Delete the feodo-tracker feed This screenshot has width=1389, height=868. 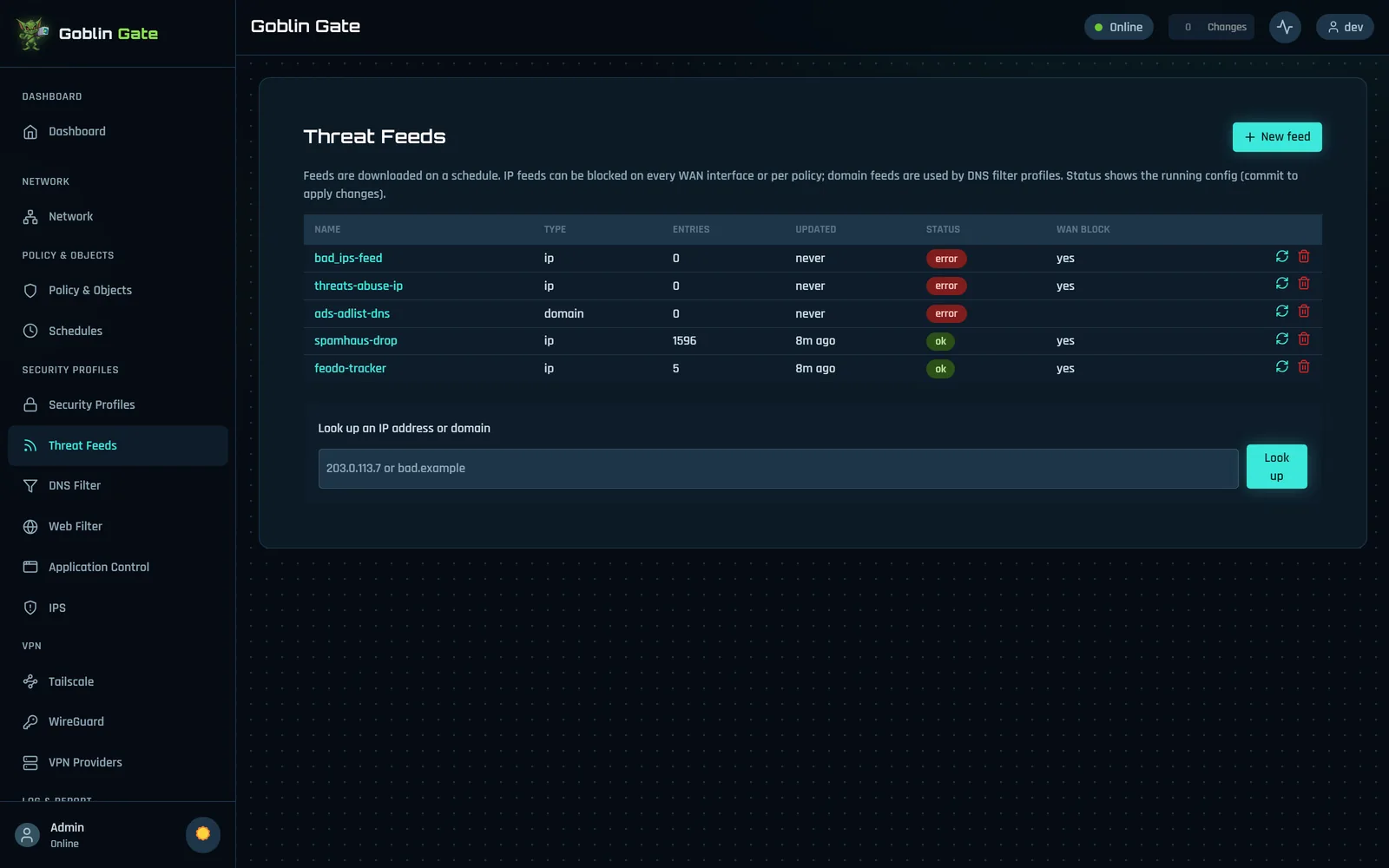pos(1304,366)
